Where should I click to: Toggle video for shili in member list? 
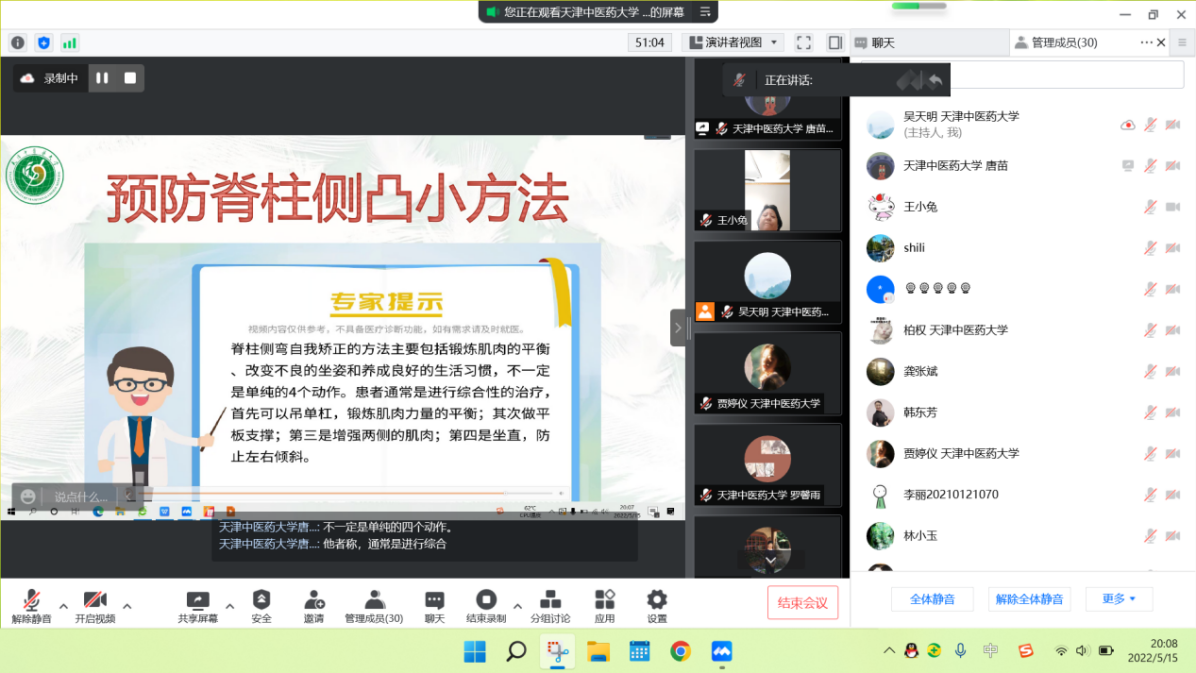click(x=1173, y=248)
